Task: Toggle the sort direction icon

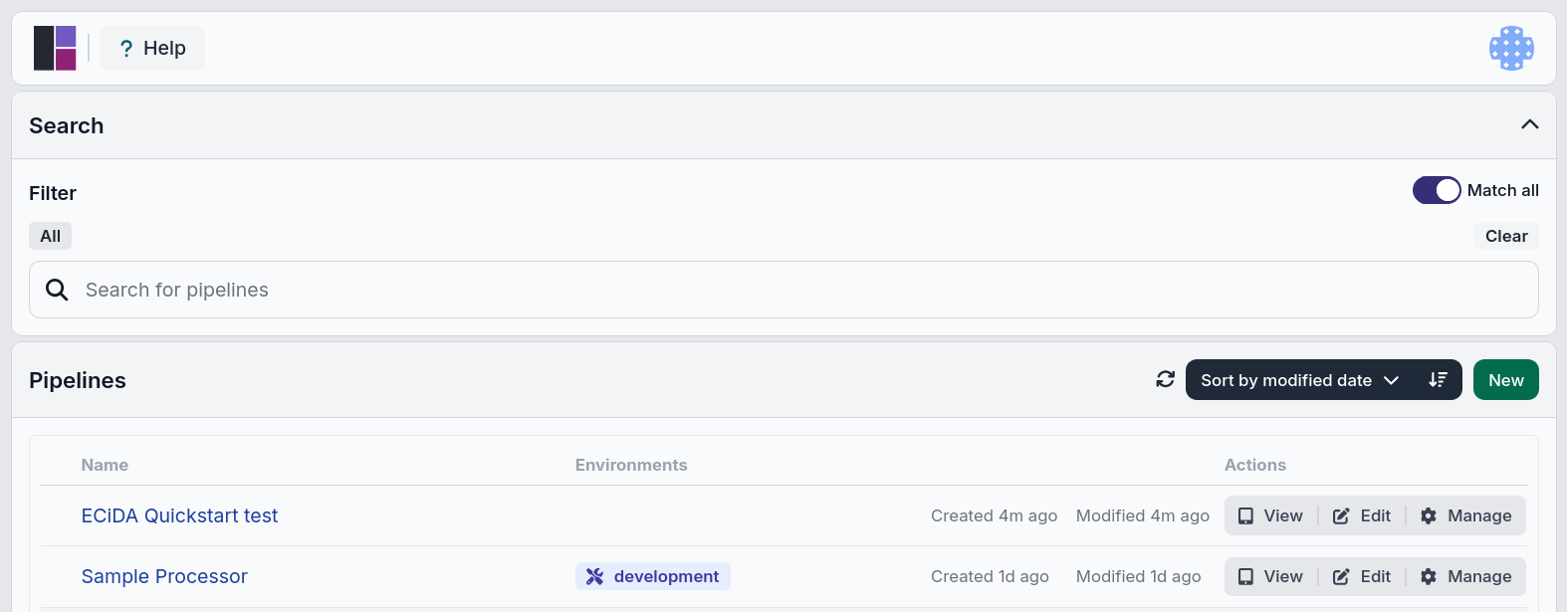Action: tap(1438, 380)
